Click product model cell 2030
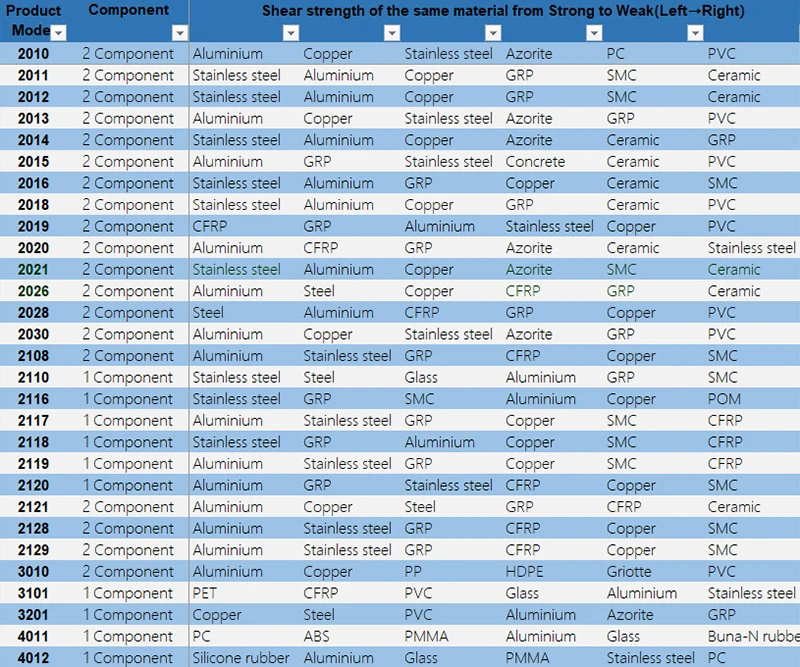 click(34, 334)
